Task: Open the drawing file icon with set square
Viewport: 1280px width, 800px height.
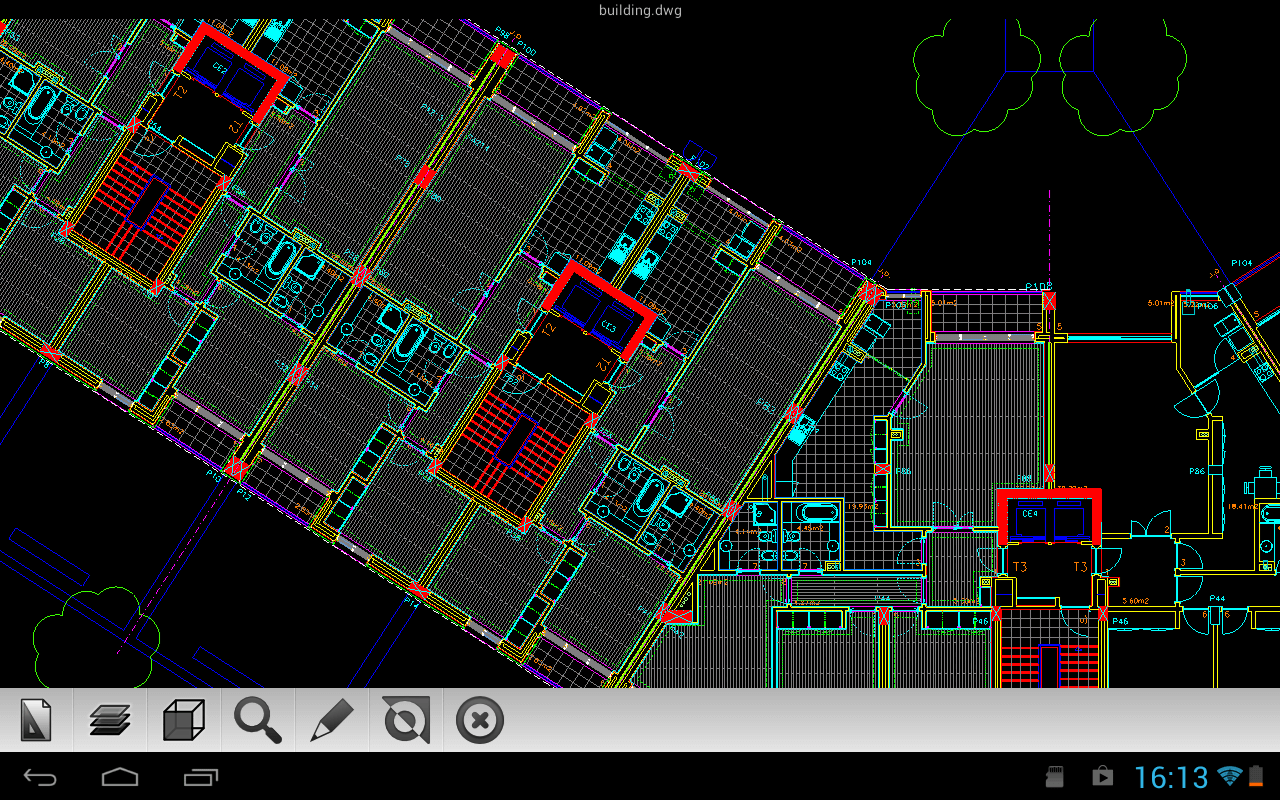Action: [x=36, y=720]
